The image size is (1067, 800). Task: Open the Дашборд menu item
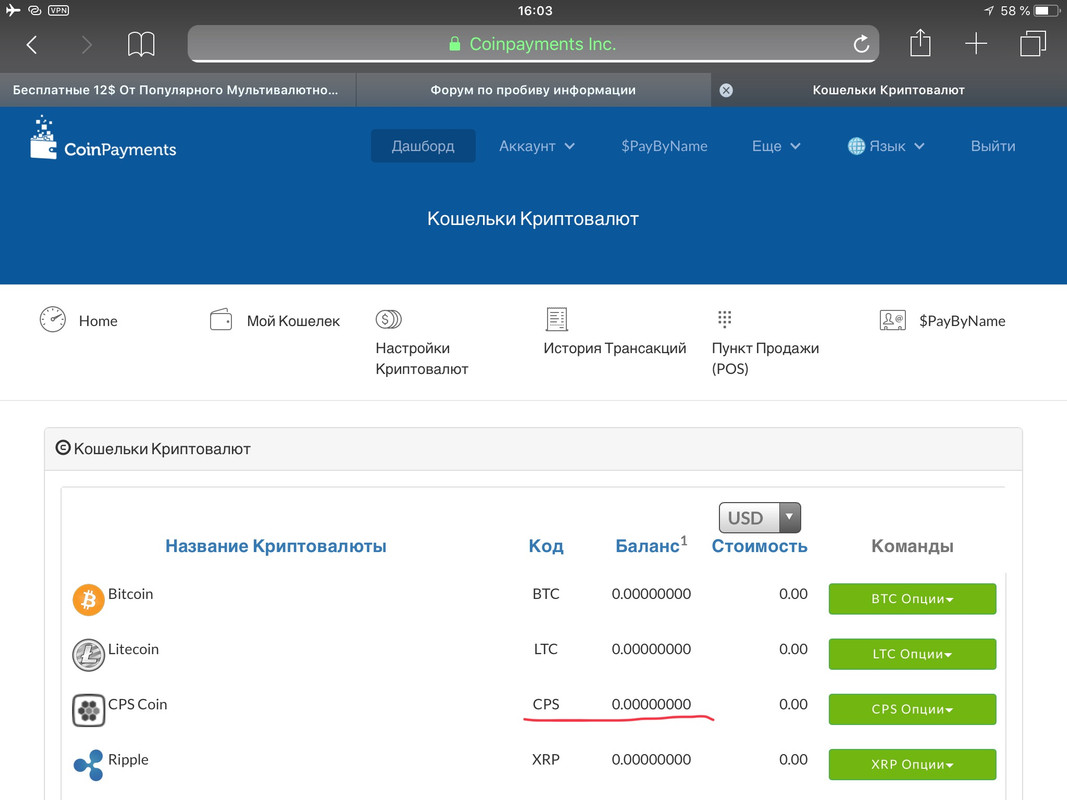click(423, 146)
